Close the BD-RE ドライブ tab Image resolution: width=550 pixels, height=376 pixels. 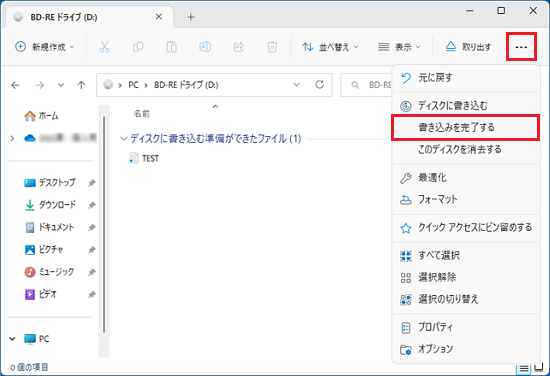pos(159,16)
